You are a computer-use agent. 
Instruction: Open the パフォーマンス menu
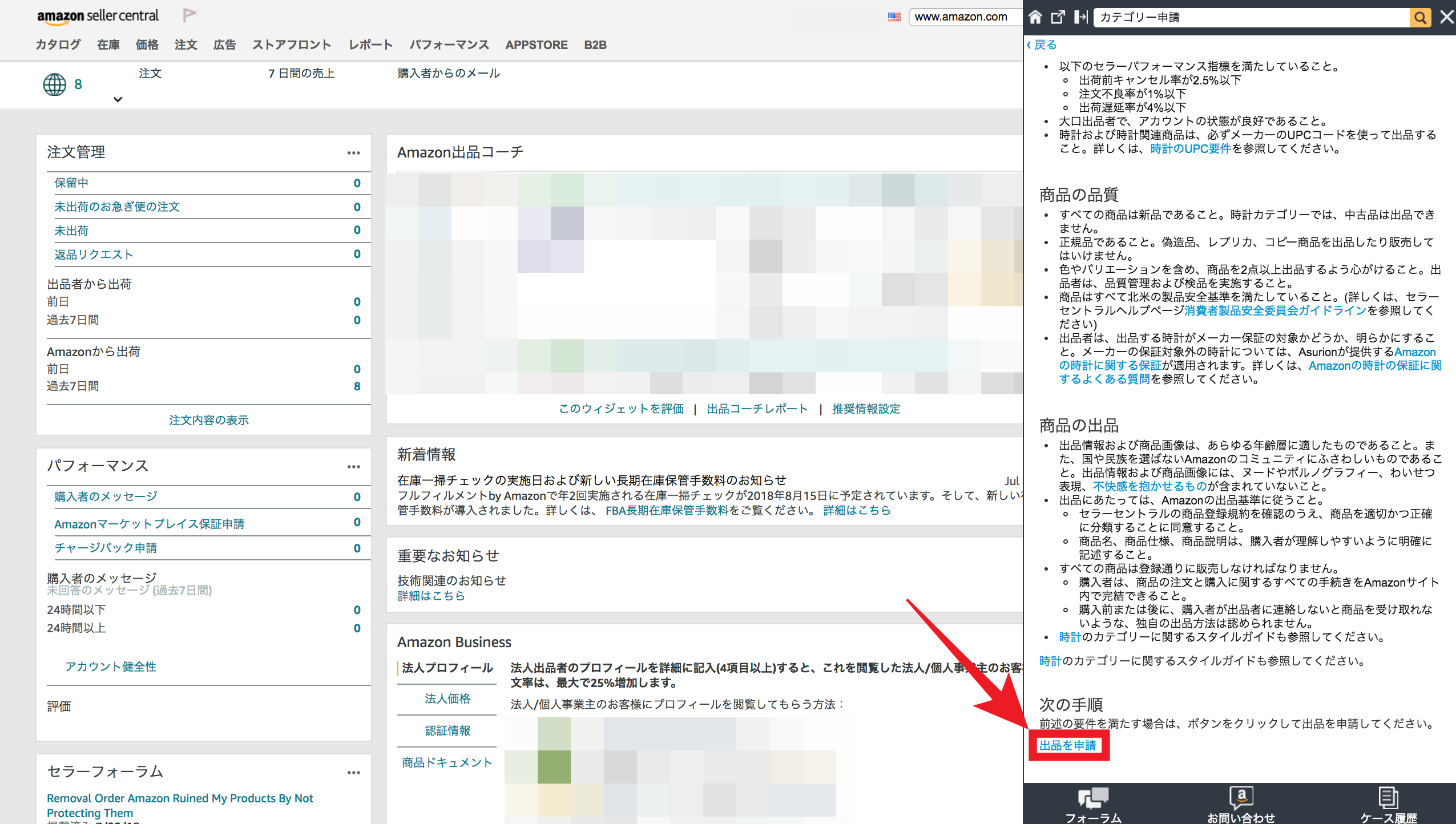[x=449, y=45]
